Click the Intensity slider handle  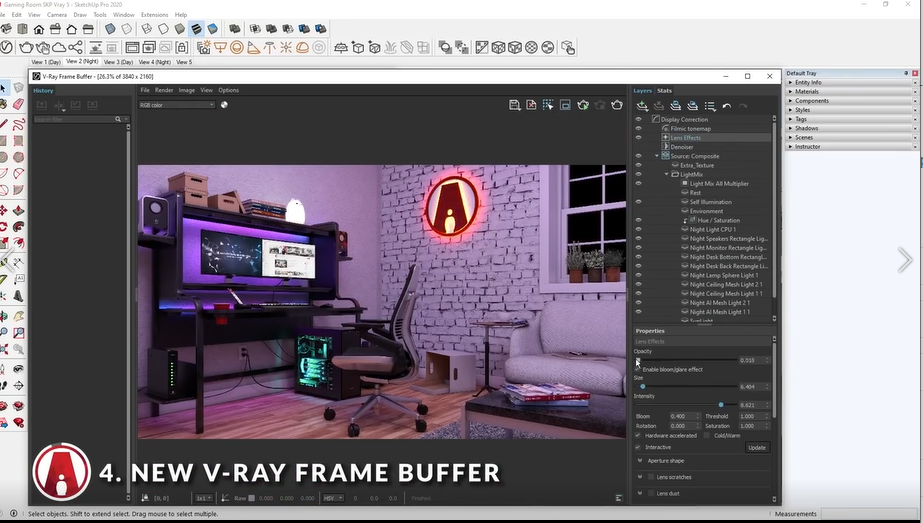point(721,405)
